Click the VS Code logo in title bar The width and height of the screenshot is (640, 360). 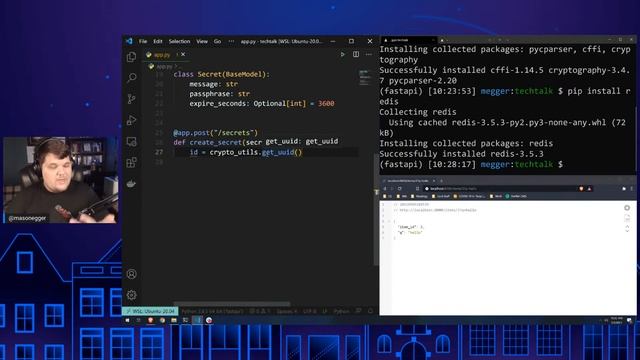[129, 41]
